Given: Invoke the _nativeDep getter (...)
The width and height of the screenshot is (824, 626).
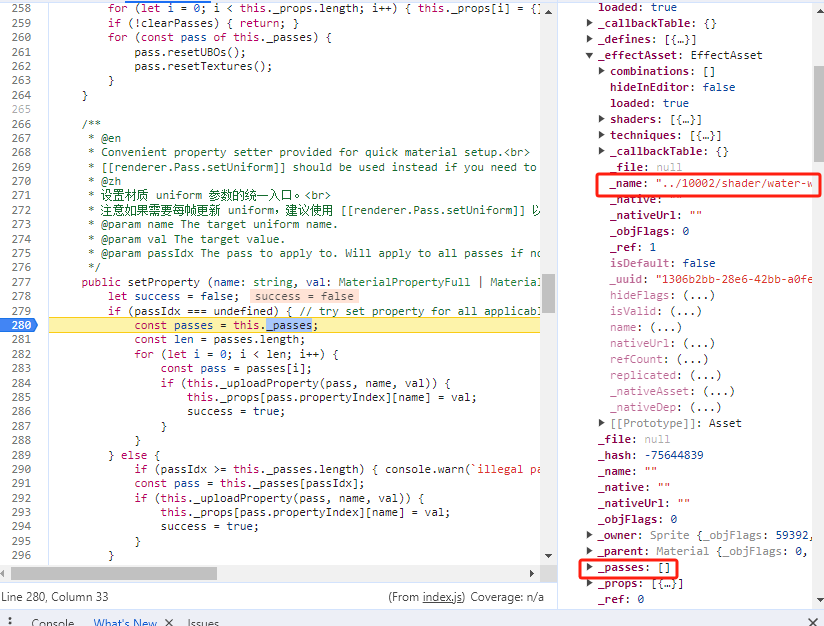Looking at the screenshot, I should tap(705, 407).
